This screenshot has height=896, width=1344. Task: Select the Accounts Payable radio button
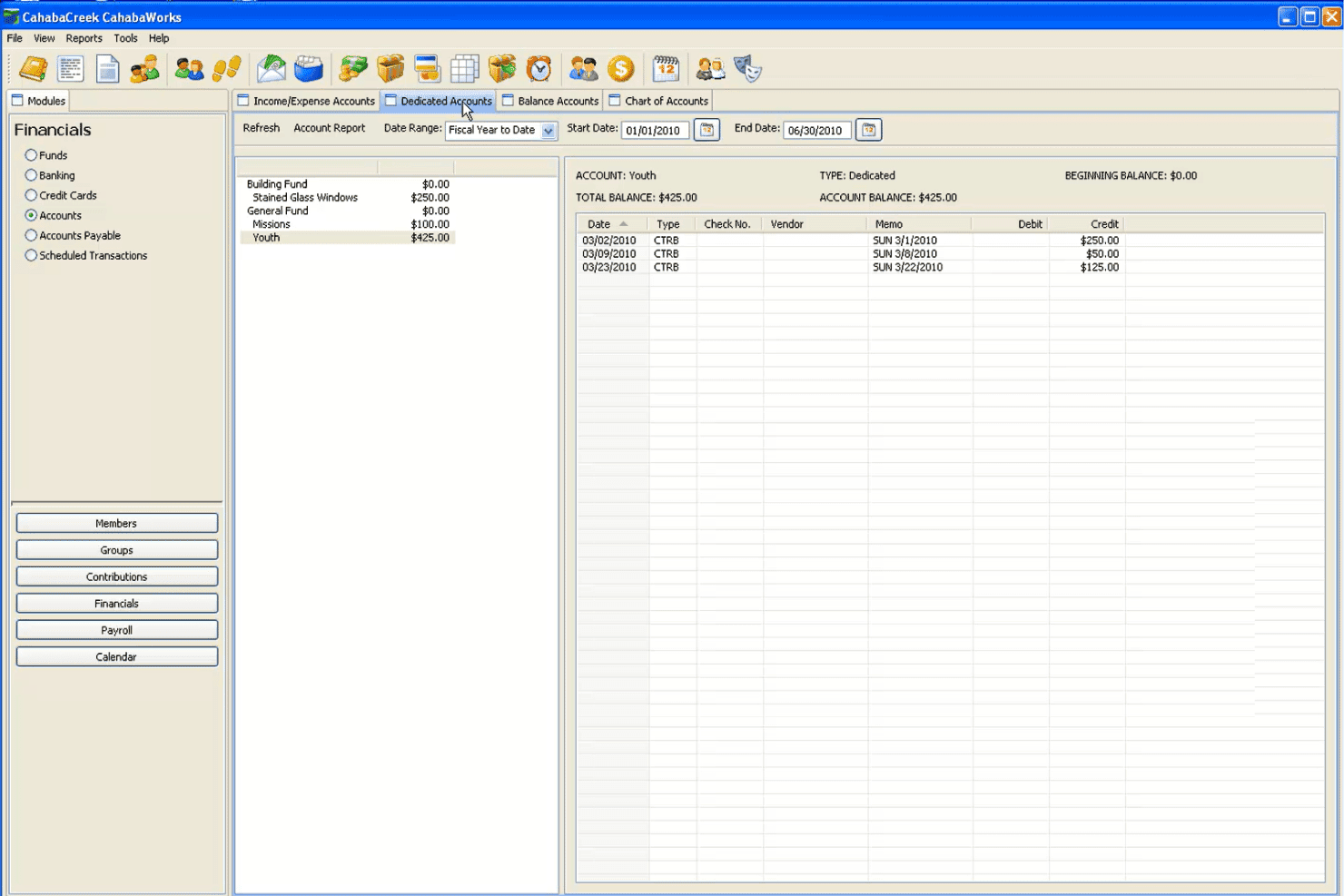point(31,235)
